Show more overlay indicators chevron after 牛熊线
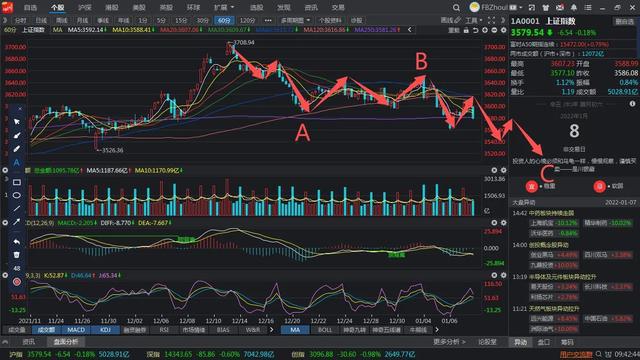 tap(437, 330)
